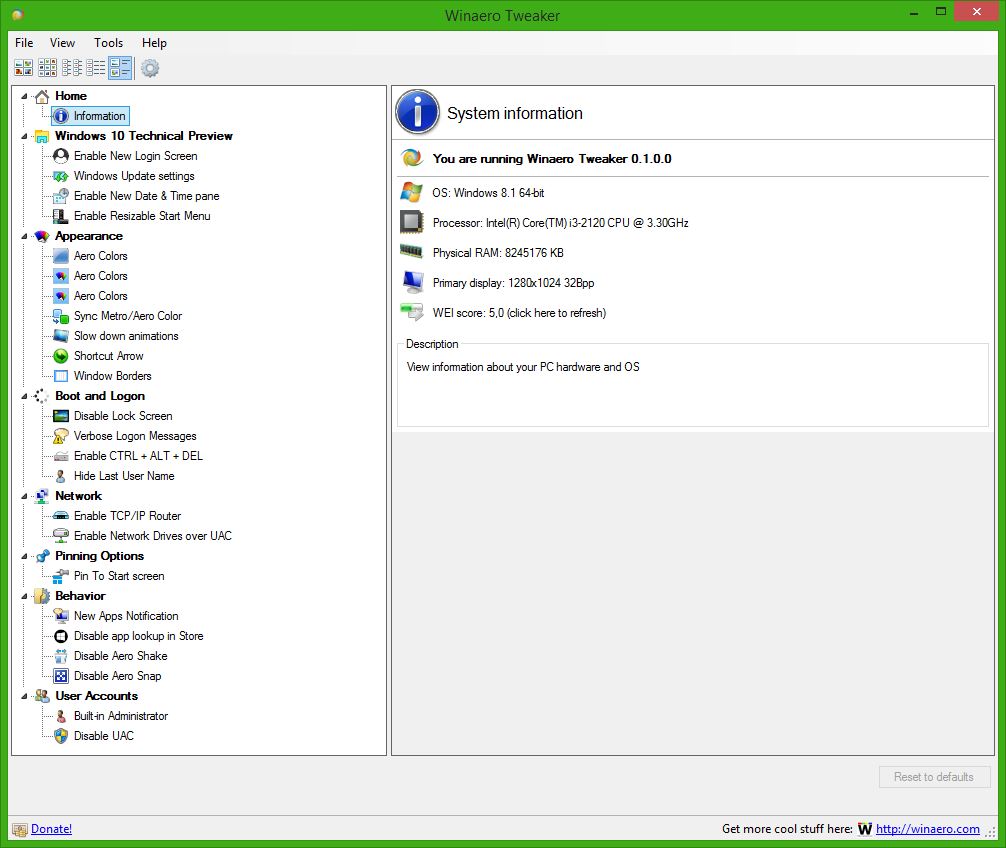Switch to medium icons view button

coord(47,68)
